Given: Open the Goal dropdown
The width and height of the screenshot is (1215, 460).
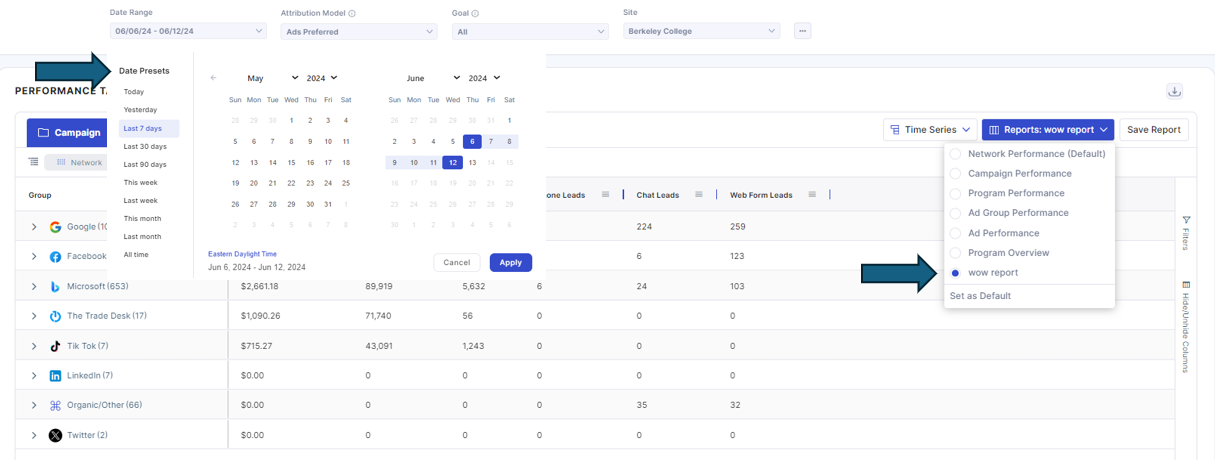Looking at the screenshot, I should tap(530, 31).
